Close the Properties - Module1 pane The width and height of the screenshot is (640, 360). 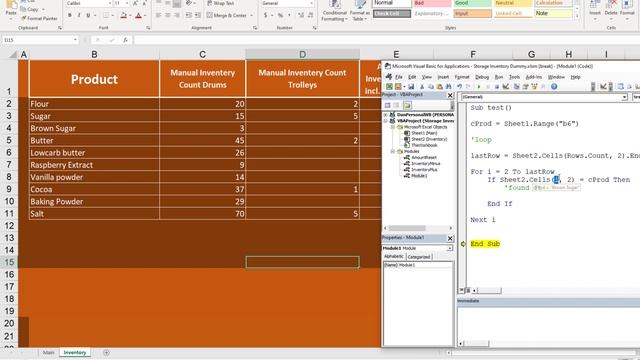(x=450, y=238)
